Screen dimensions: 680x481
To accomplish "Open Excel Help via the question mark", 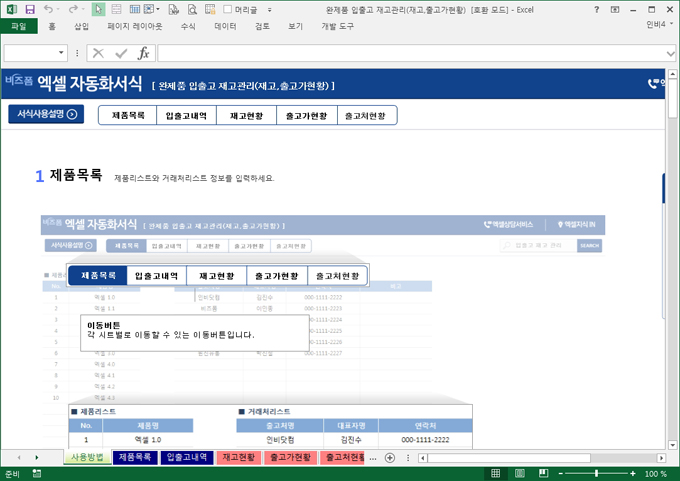I will [597, 9].
